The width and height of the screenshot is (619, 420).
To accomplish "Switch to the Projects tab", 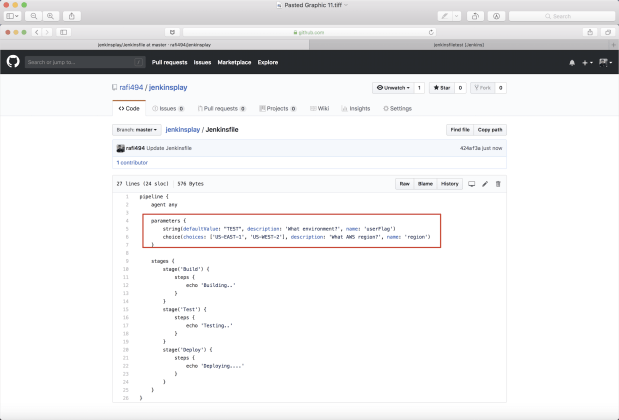I will (278, 109).
